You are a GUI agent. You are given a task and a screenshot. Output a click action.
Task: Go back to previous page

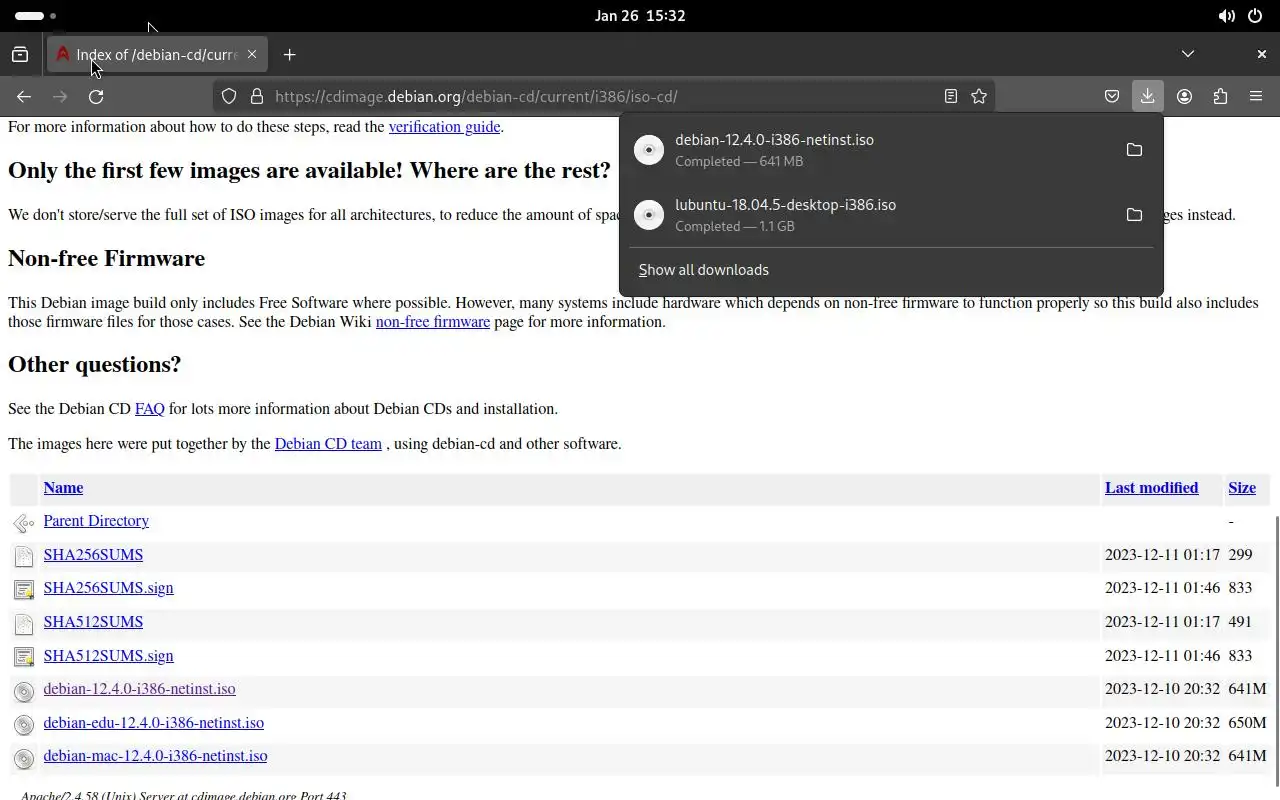tap(24, 96)
